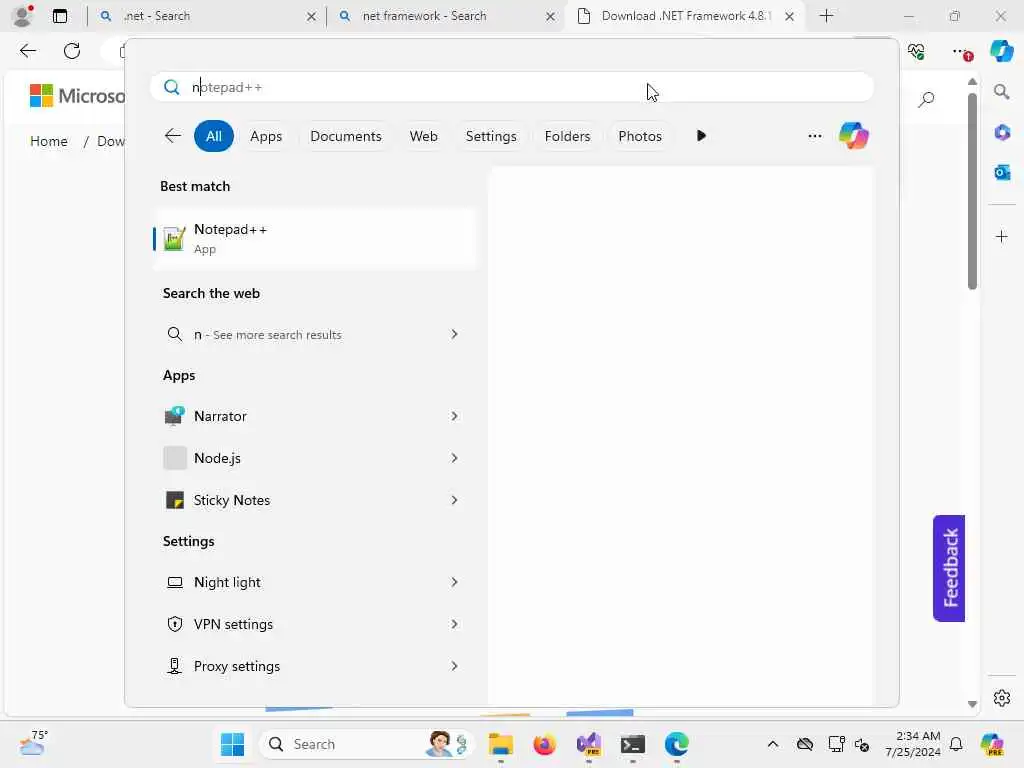Open Edge browser essentials heart icon
Viewport: 1024px width, 768px height.
click(916, 52)
